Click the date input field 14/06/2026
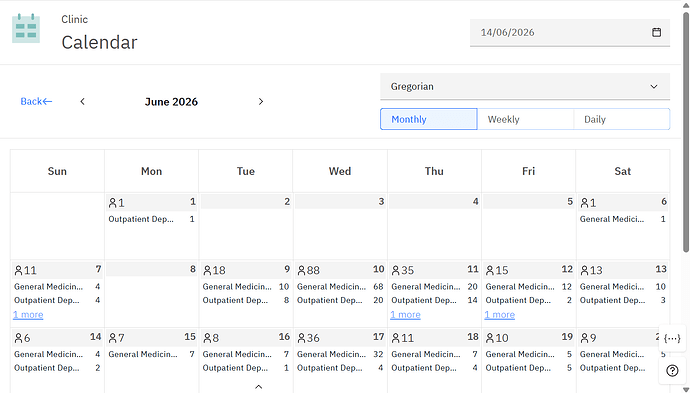This screenshot has width=690, height=393. tap(570, 33)
